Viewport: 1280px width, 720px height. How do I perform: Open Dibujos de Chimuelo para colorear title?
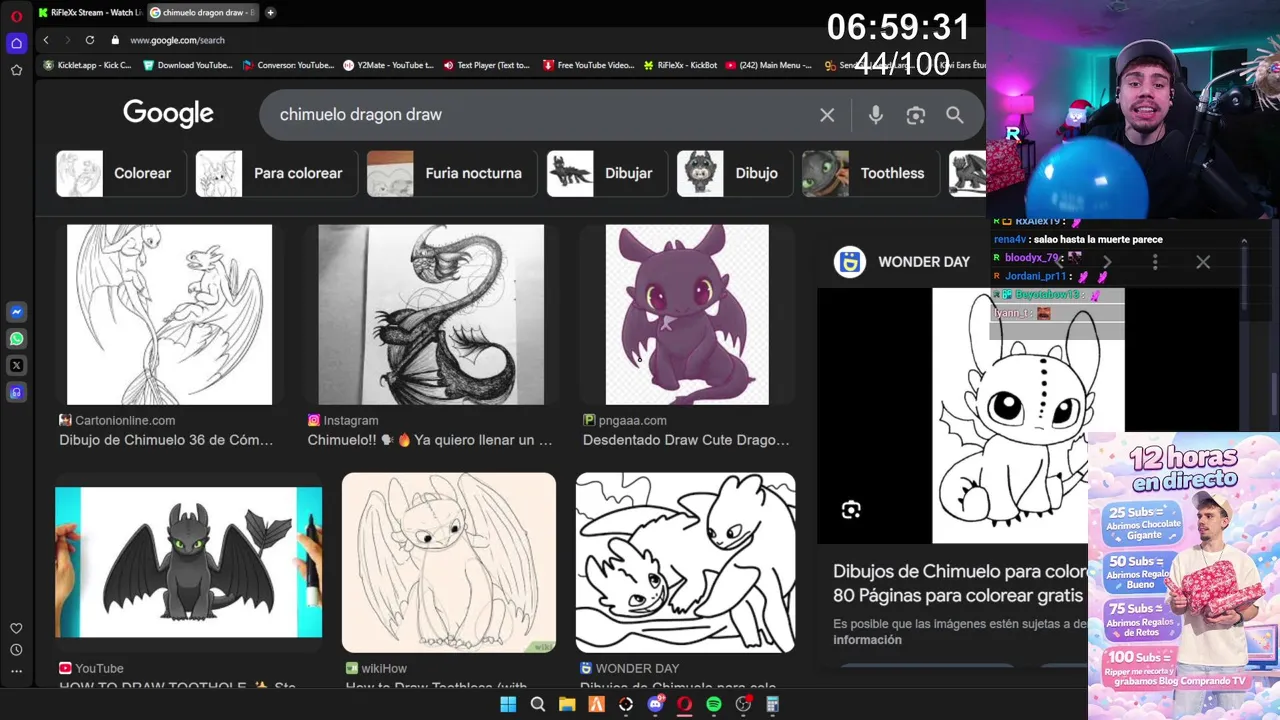tap(960, 583)
